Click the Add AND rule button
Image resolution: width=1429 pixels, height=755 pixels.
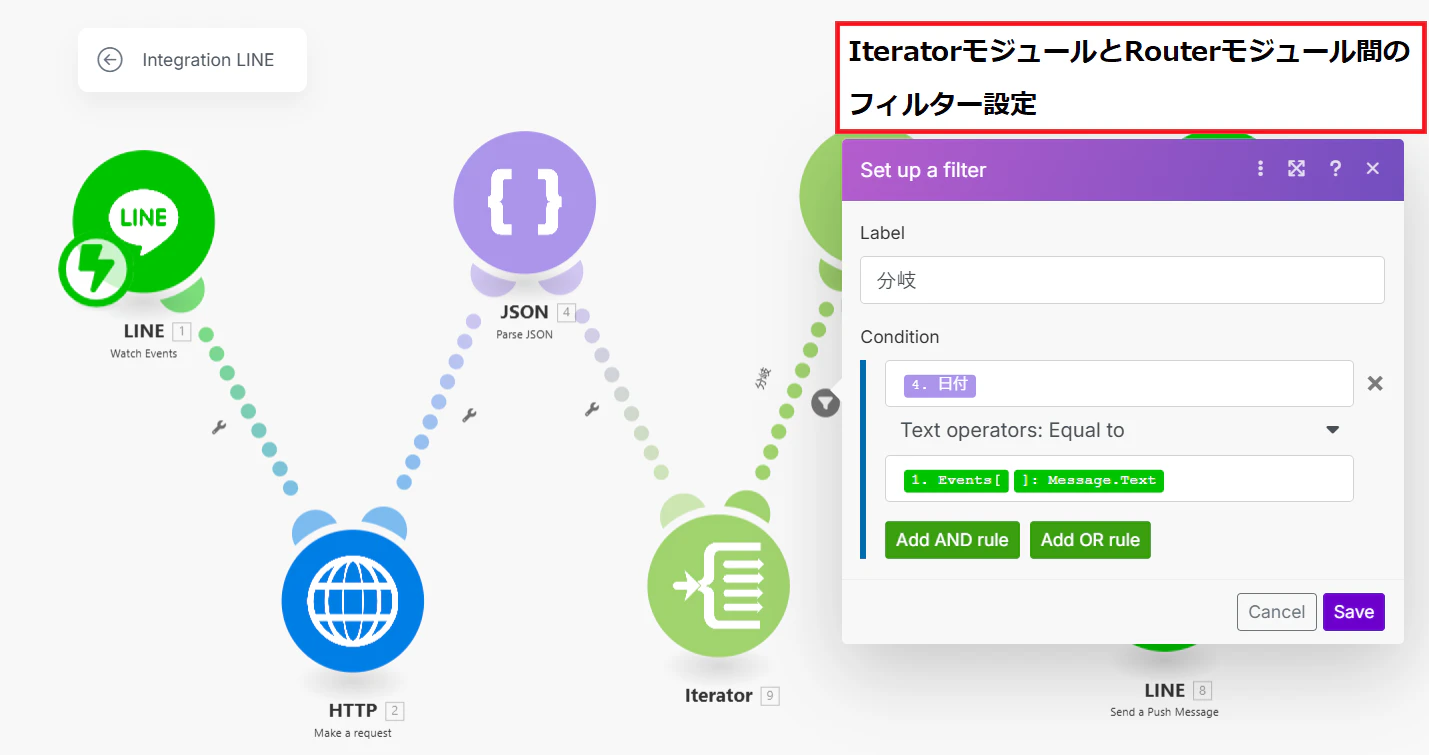tap(952, 540)
